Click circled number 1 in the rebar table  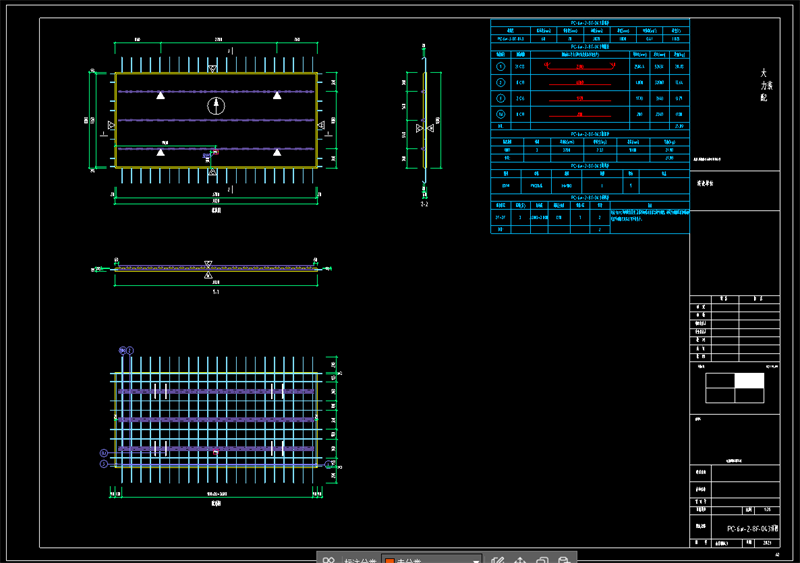click(x=501, y=66)
